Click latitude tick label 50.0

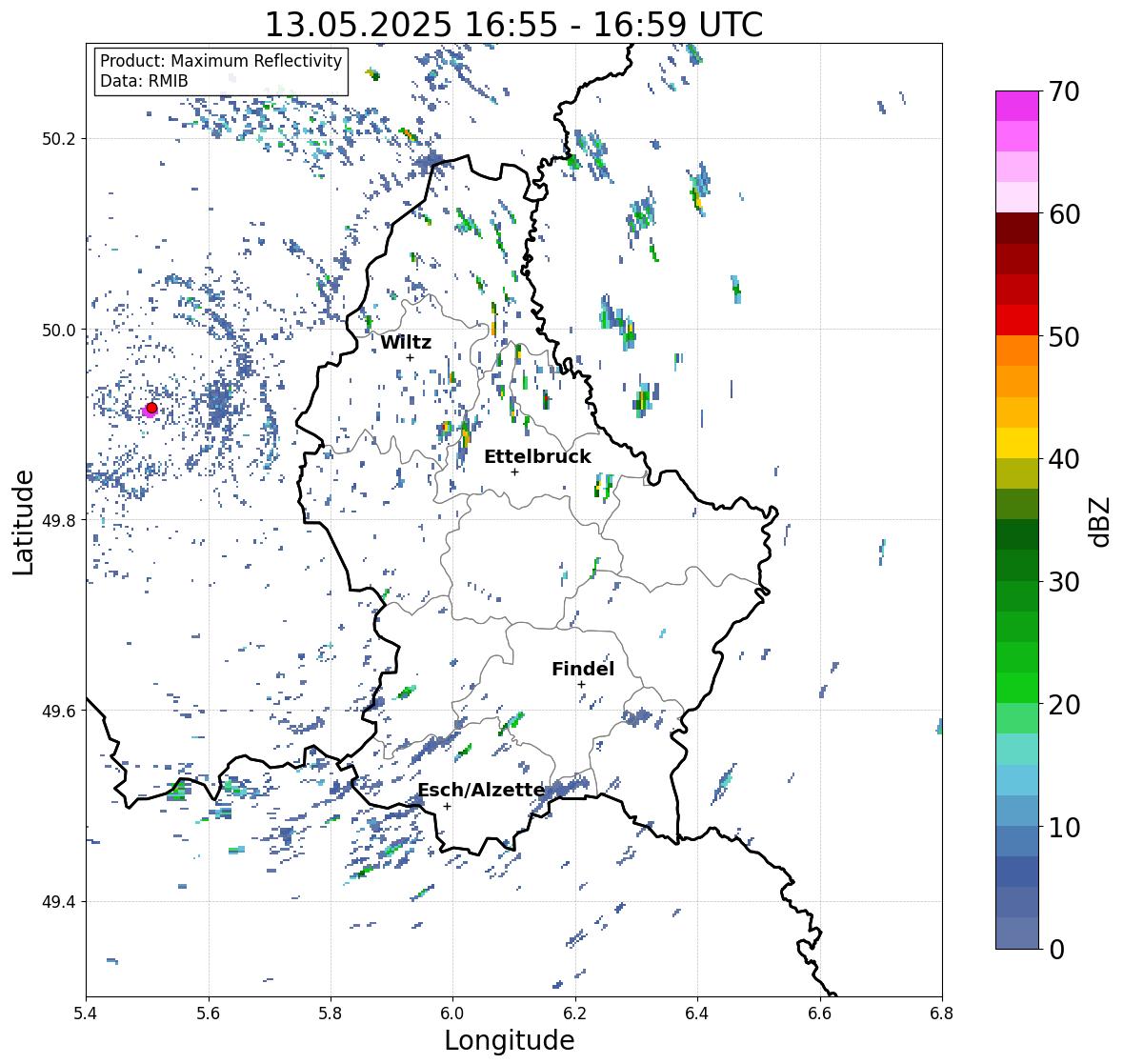(x=59, y=330)
